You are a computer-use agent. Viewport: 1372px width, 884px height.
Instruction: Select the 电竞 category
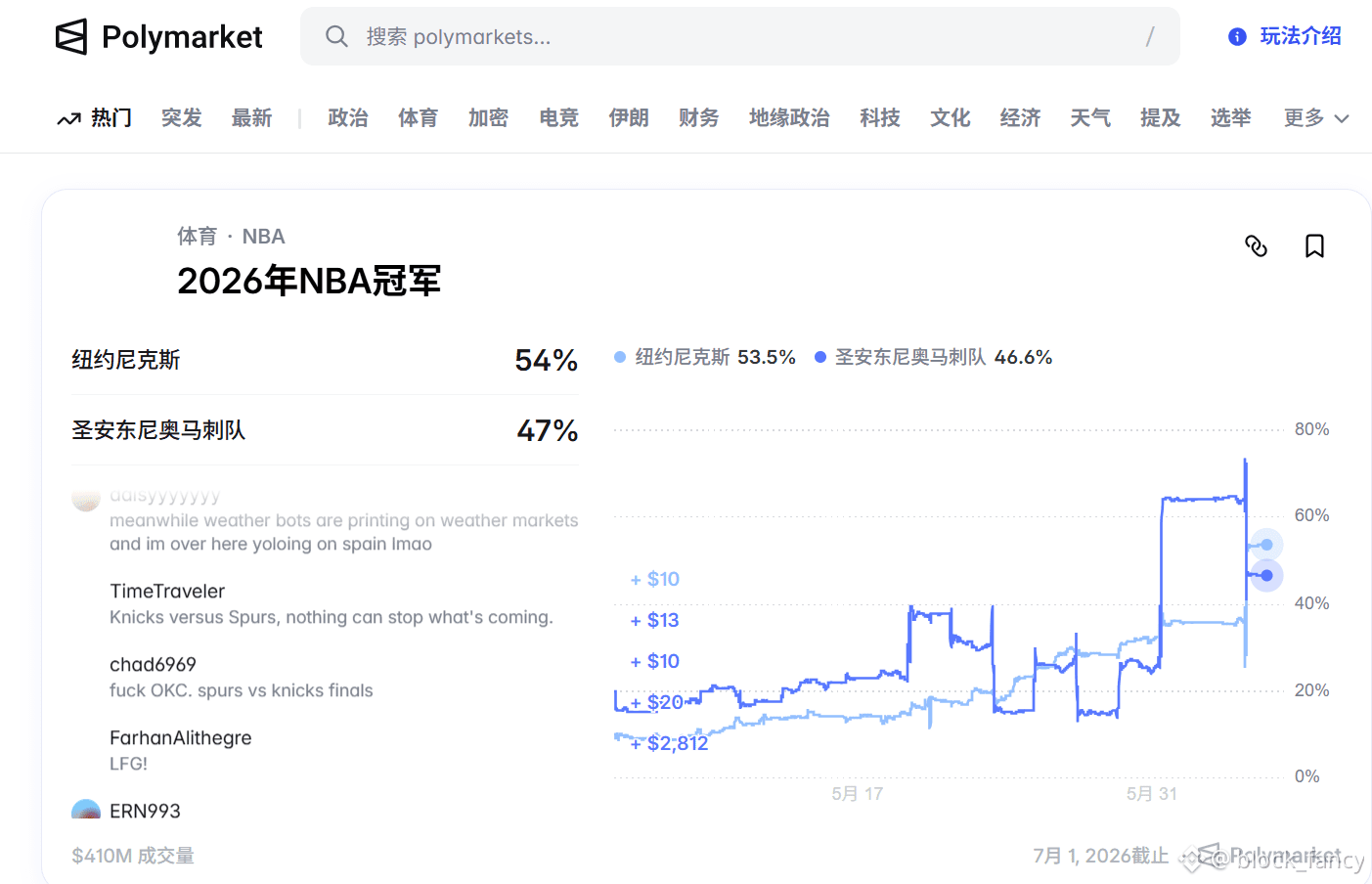point(559,118)
